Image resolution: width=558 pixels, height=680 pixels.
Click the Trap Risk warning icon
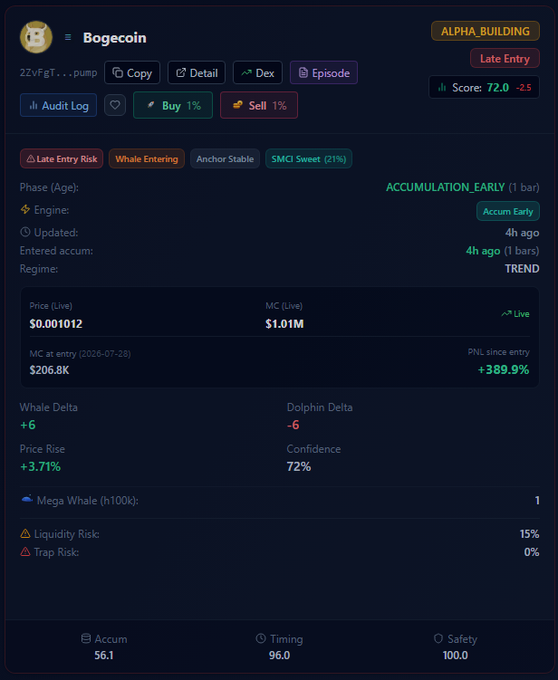pos(25,552)
